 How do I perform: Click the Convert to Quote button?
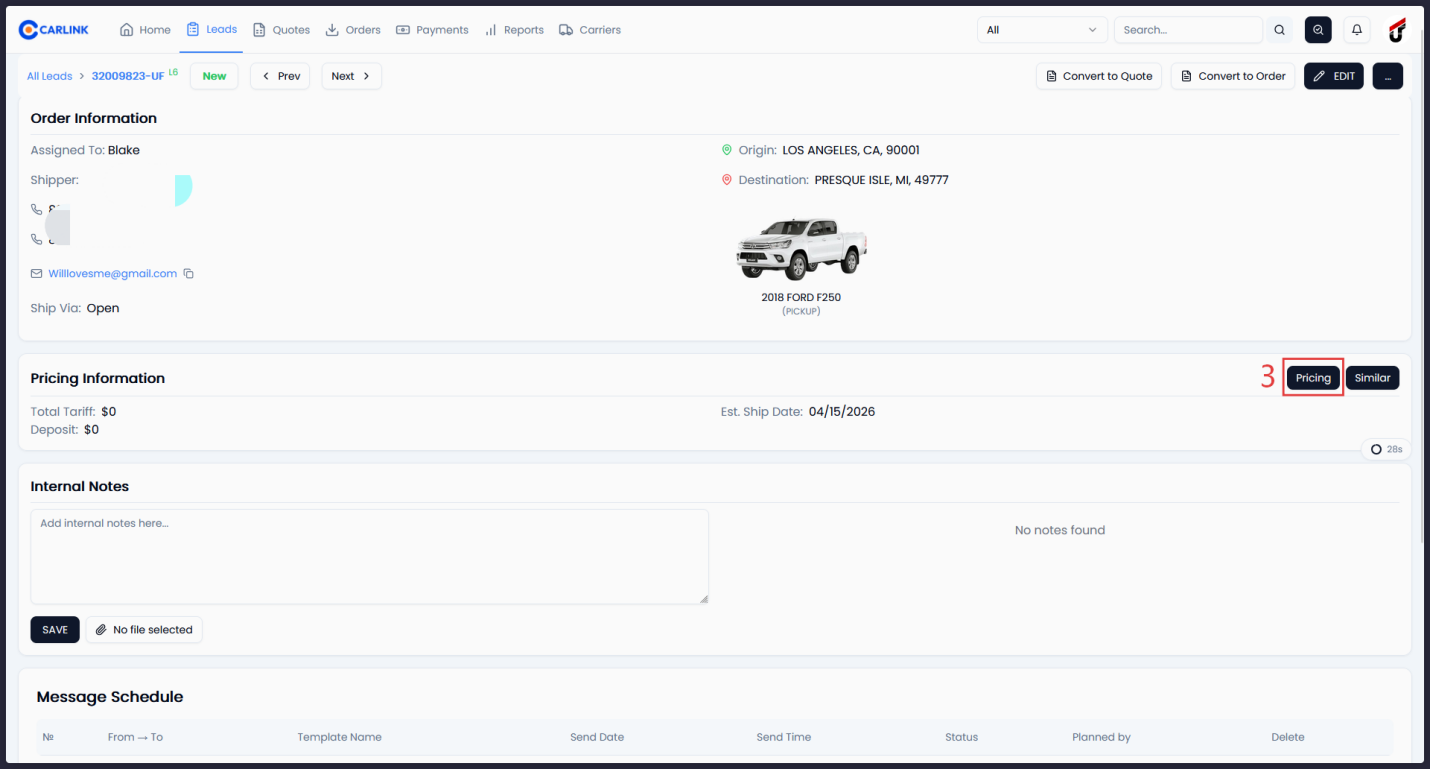tap(1098, 75)
